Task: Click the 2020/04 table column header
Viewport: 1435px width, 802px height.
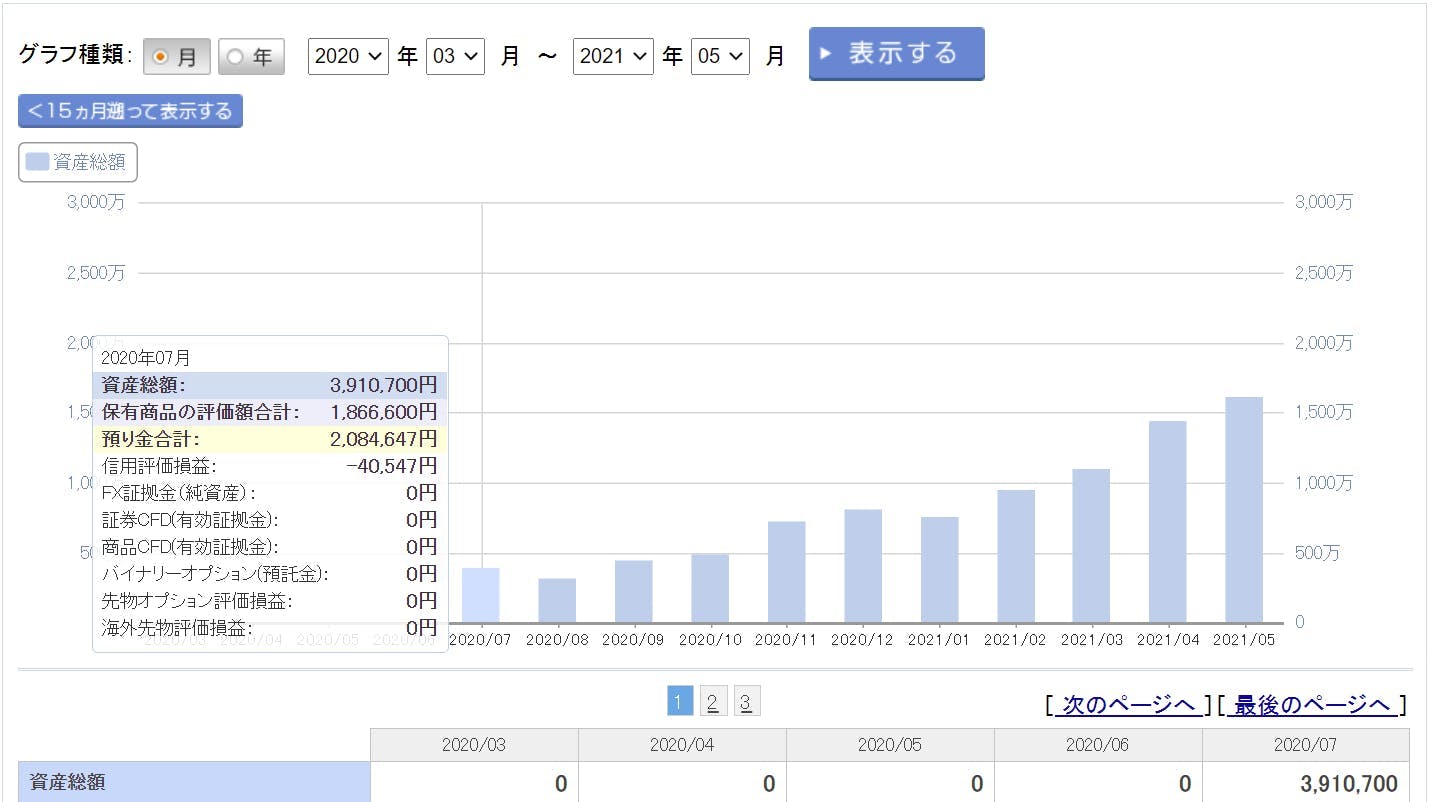Action: (x=682, y=745)
